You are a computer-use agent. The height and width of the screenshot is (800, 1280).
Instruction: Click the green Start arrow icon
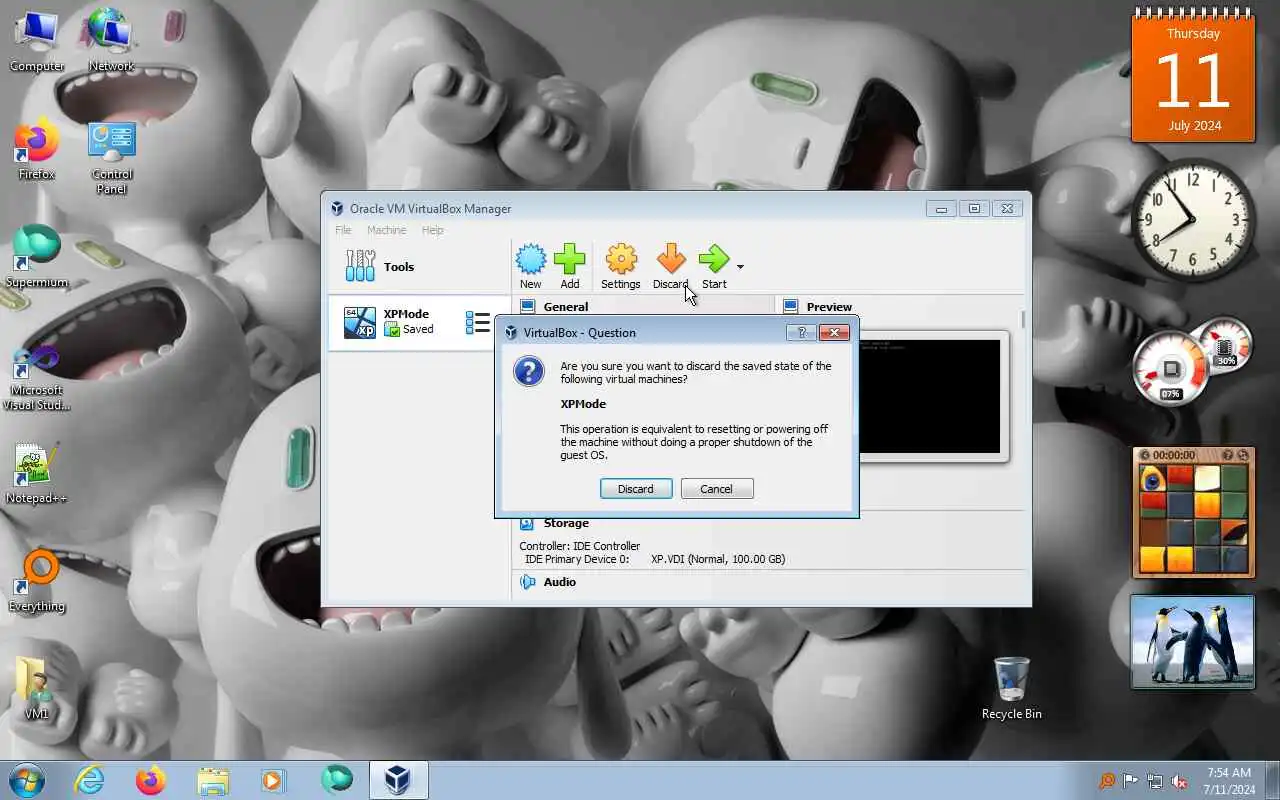click(x=714, y=259)
